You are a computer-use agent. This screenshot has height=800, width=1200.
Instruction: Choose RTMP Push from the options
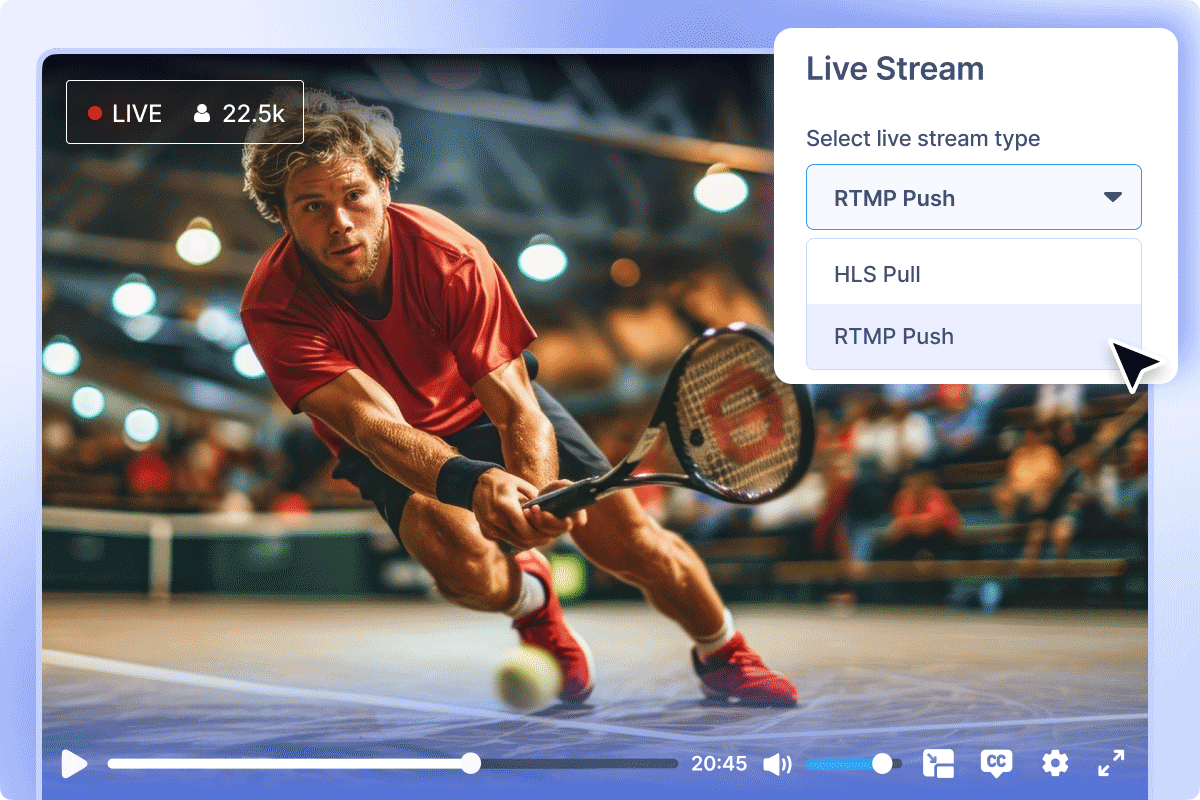coord(895,336)
